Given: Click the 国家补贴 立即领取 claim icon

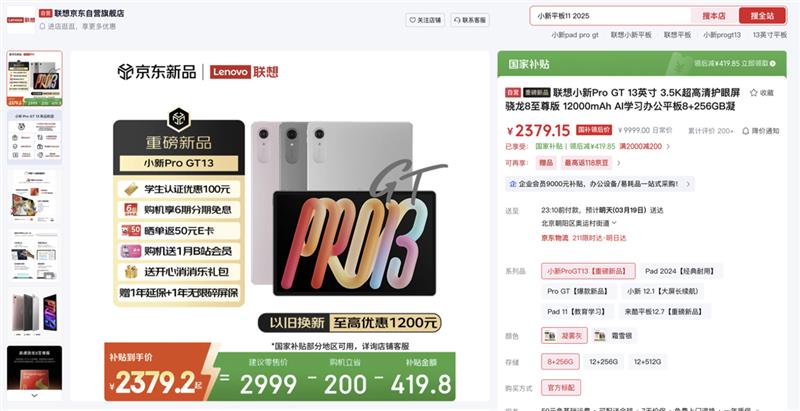Looking at the screenshot, I should click(x=772, y=64).
